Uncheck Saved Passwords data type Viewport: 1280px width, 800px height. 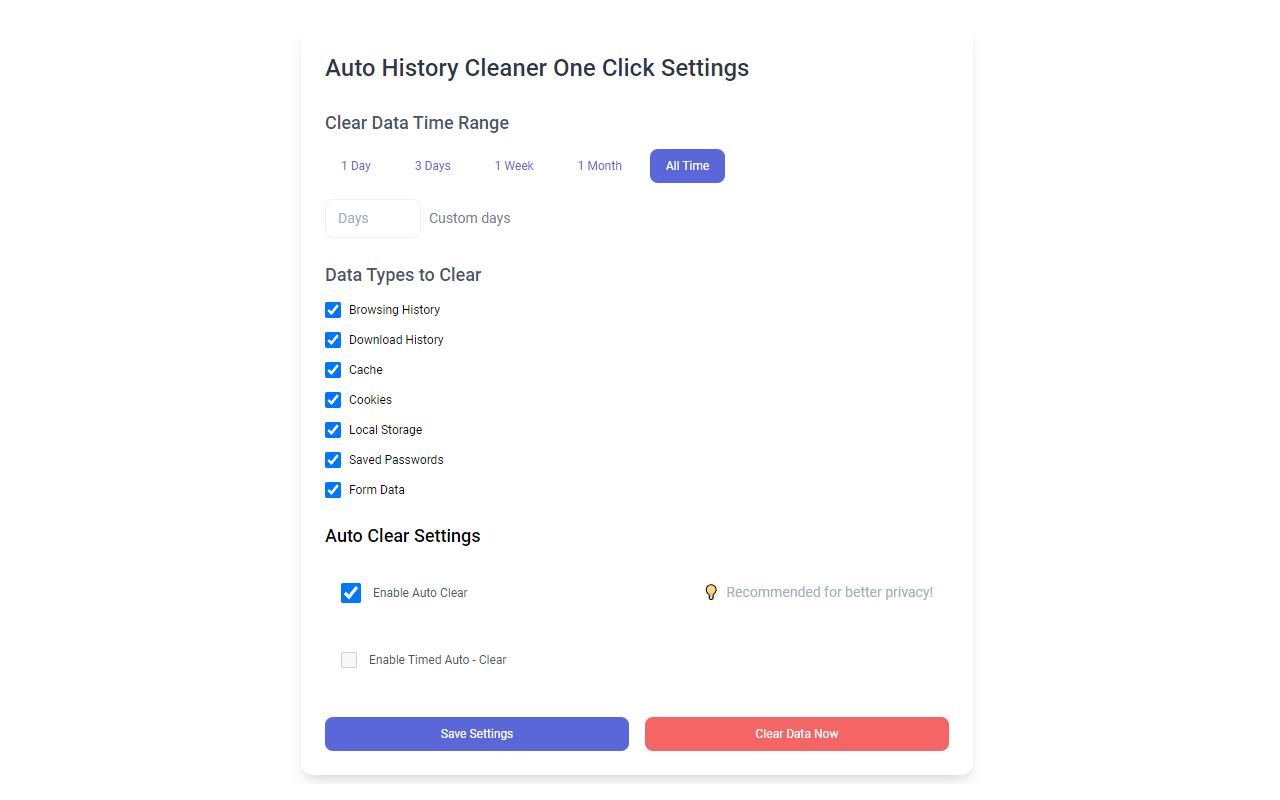coord(333,460)
